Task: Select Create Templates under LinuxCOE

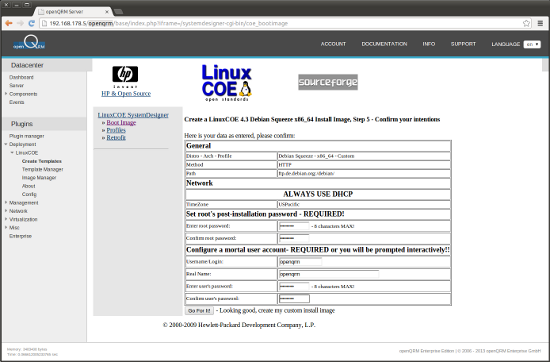Action: 42,161
